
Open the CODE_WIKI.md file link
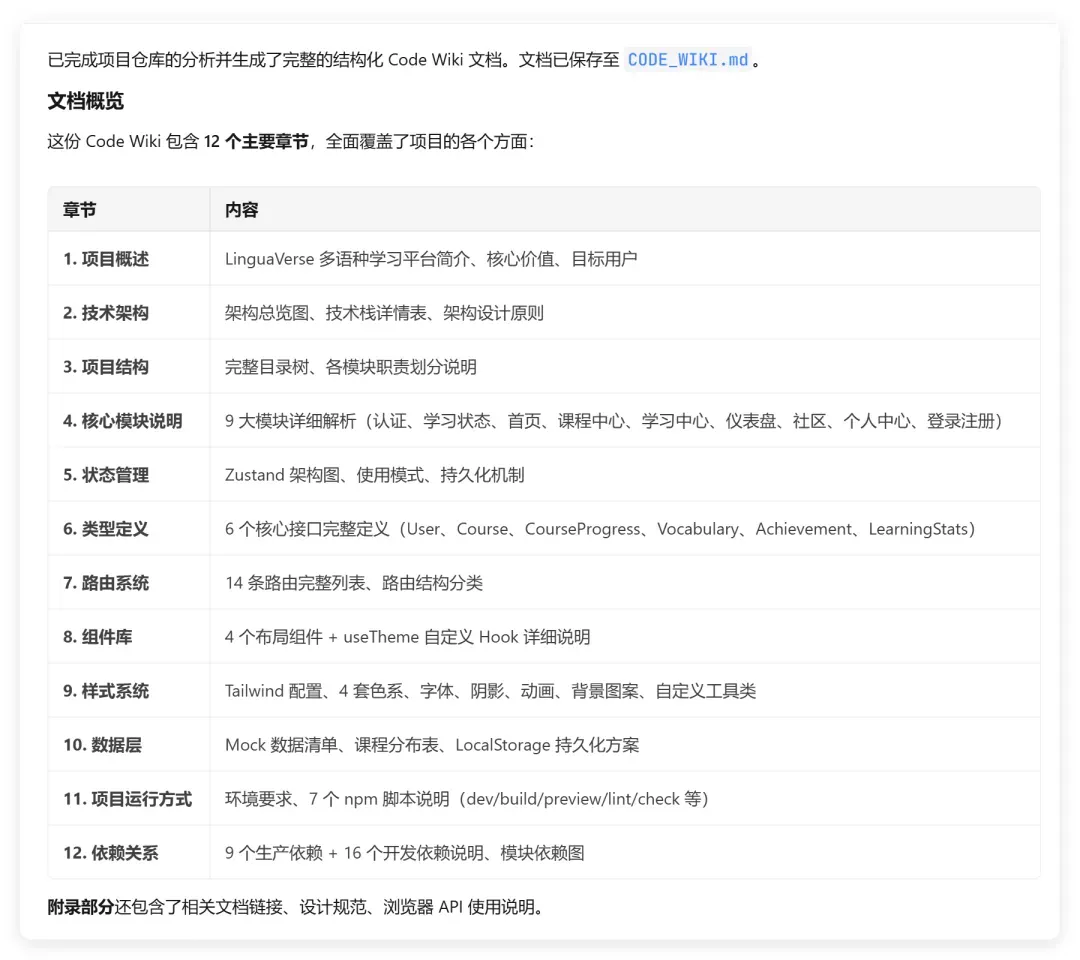coord(687,60)
